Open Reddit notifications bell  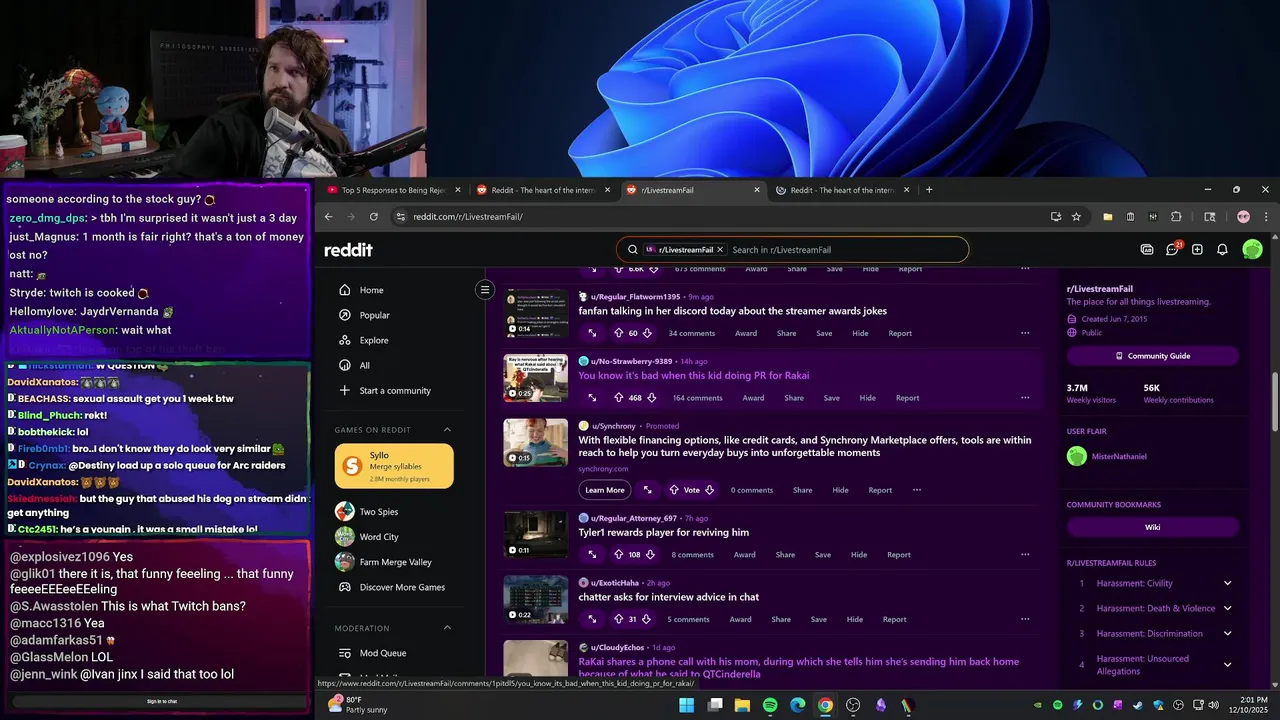(x=1222, y=249)
